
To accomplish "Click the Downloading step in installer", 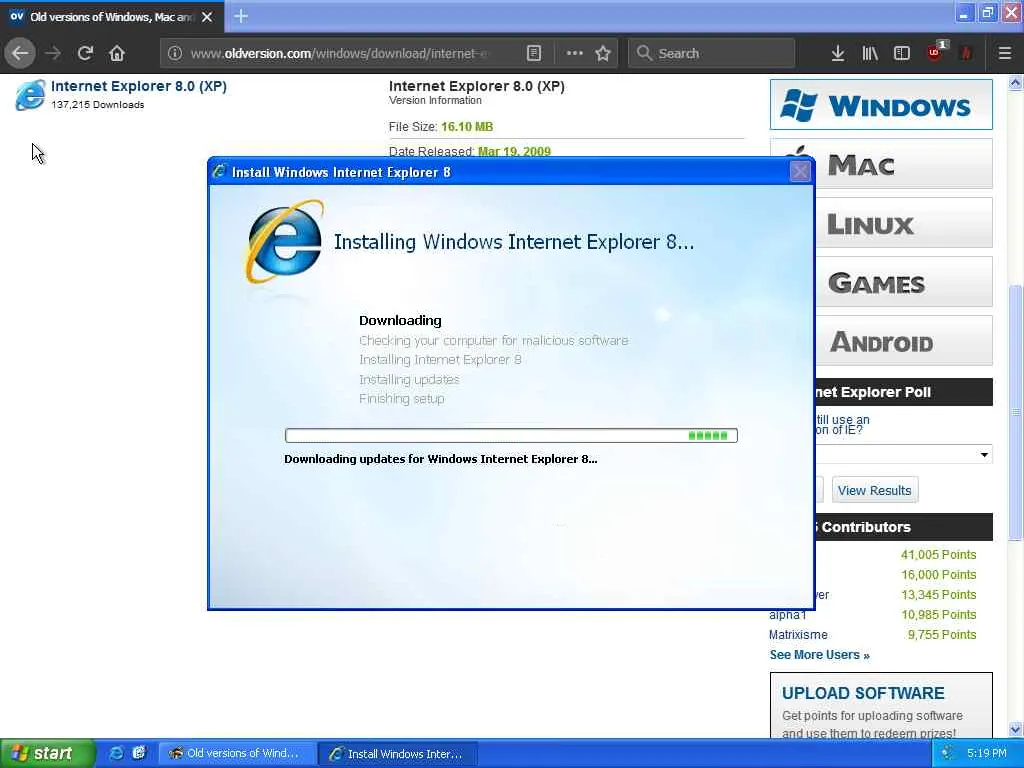I will coord(400,321).
